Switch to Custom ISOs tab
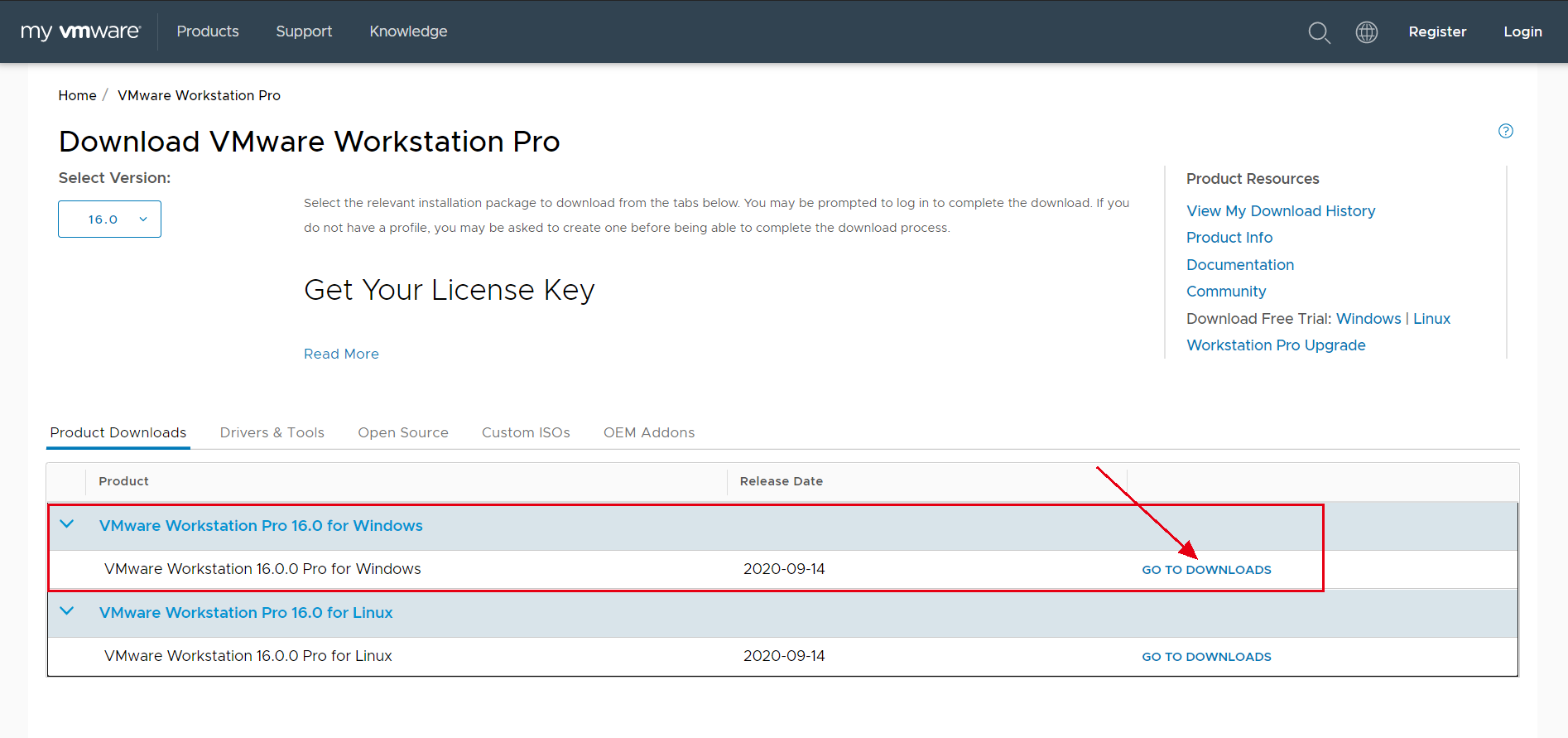 (526, 432)
